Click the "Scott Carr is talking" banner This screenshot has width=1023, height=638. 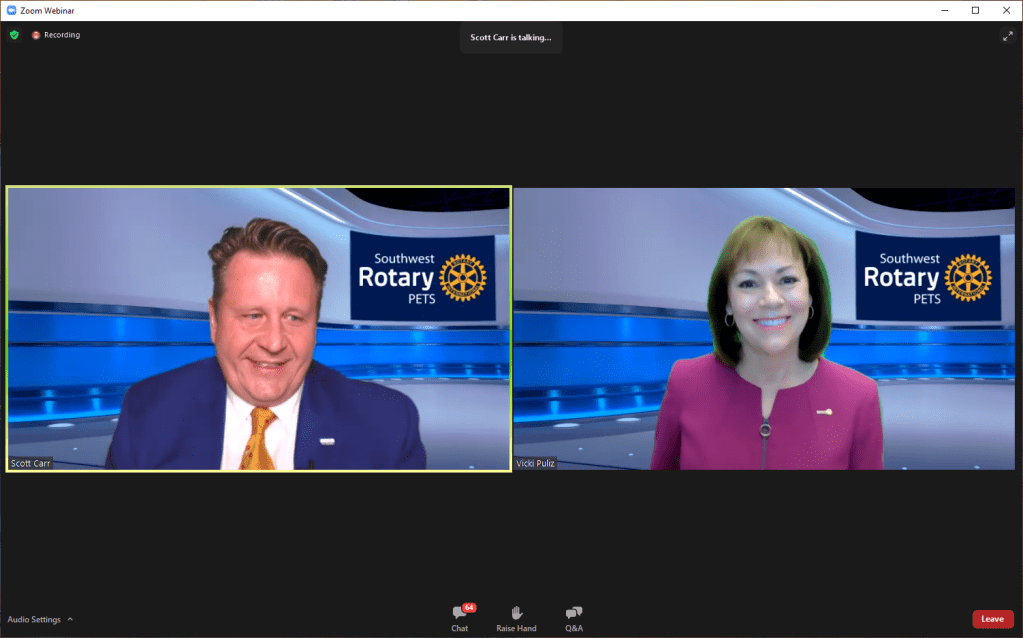pos(510,37)
